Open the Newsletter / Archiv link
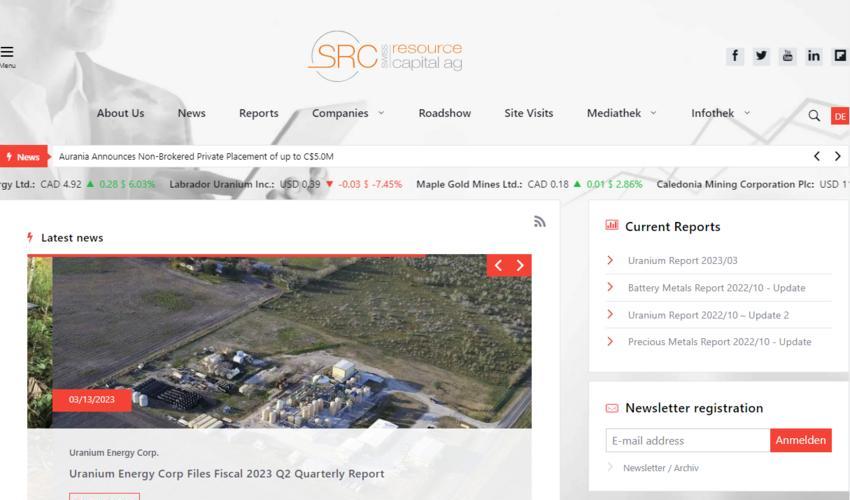The height and width of the screenshot is (500, 850). pos(661,468)
